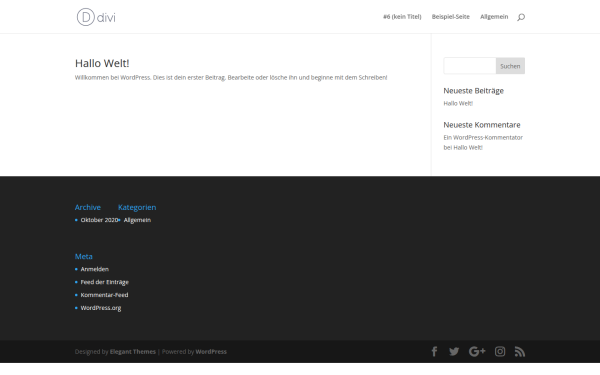Open Allgemein category link in footer
This screenshot has height=375, width=600.
(137, 220)
